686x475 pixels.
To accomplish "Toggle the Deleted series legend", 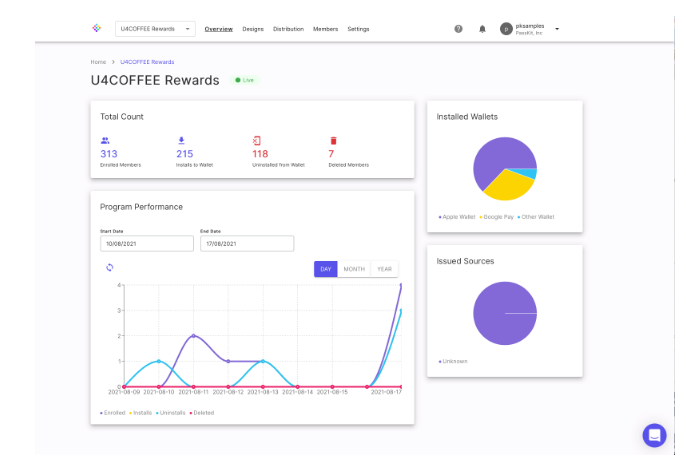I will (202, 412).
